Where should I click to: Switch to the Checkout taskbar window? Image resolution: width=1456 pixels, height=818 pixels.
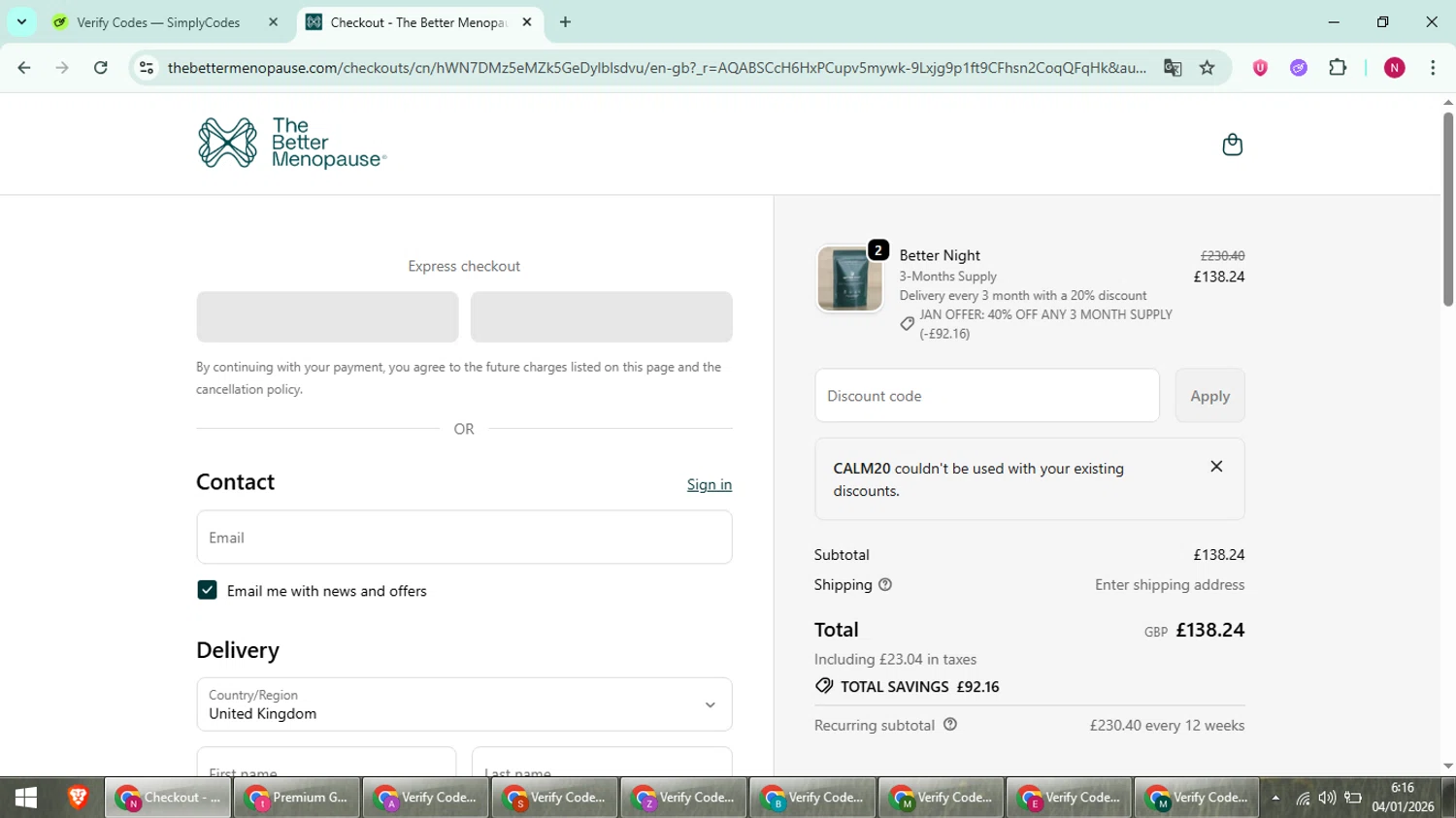tap(168, 798)
